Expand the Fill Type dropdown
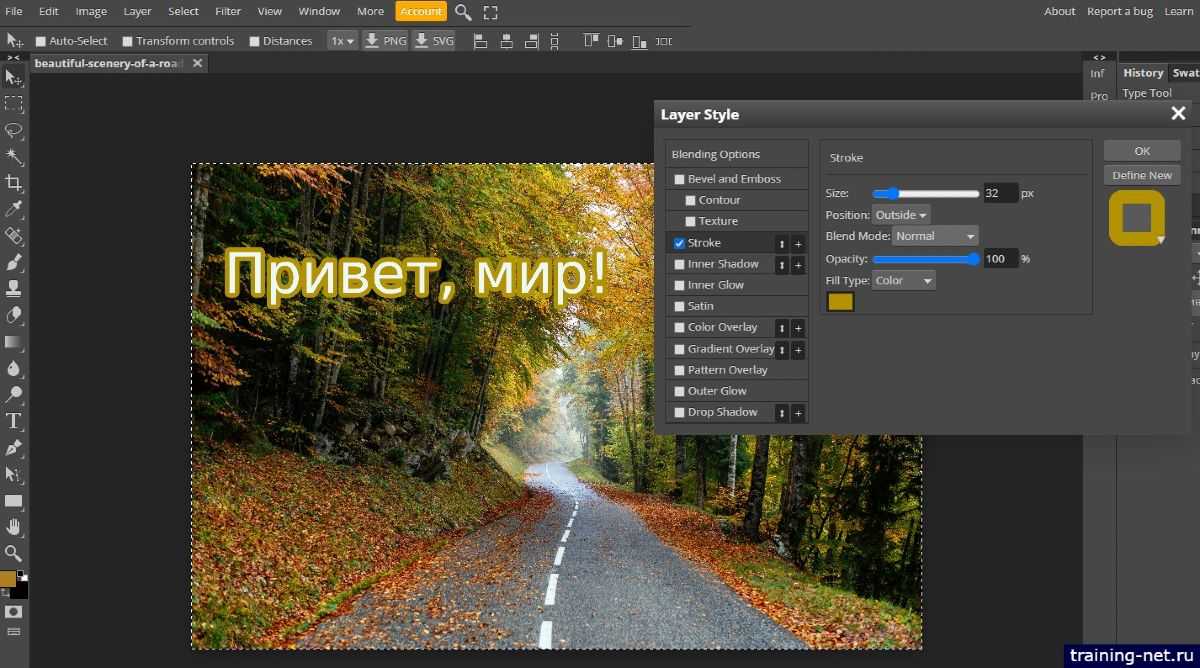Image resolution: width=1200 pixels, height=668 pixels. 904,281
